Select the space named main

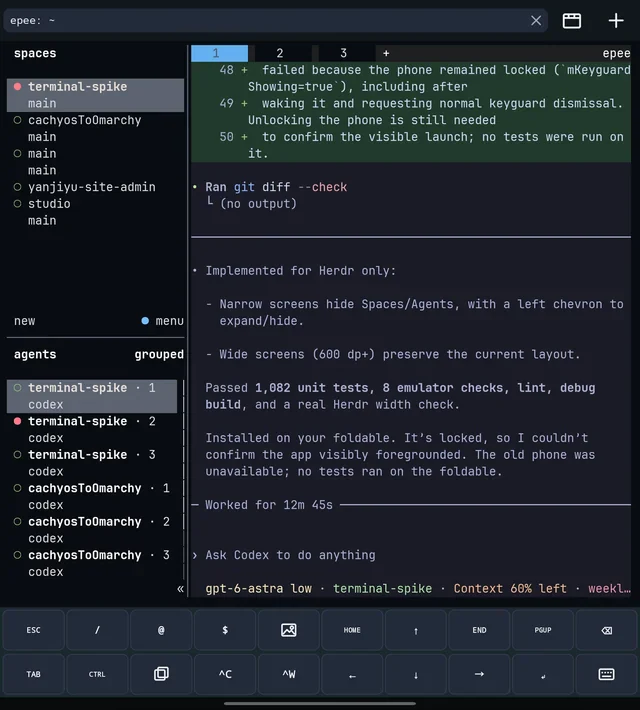point(95,162)
